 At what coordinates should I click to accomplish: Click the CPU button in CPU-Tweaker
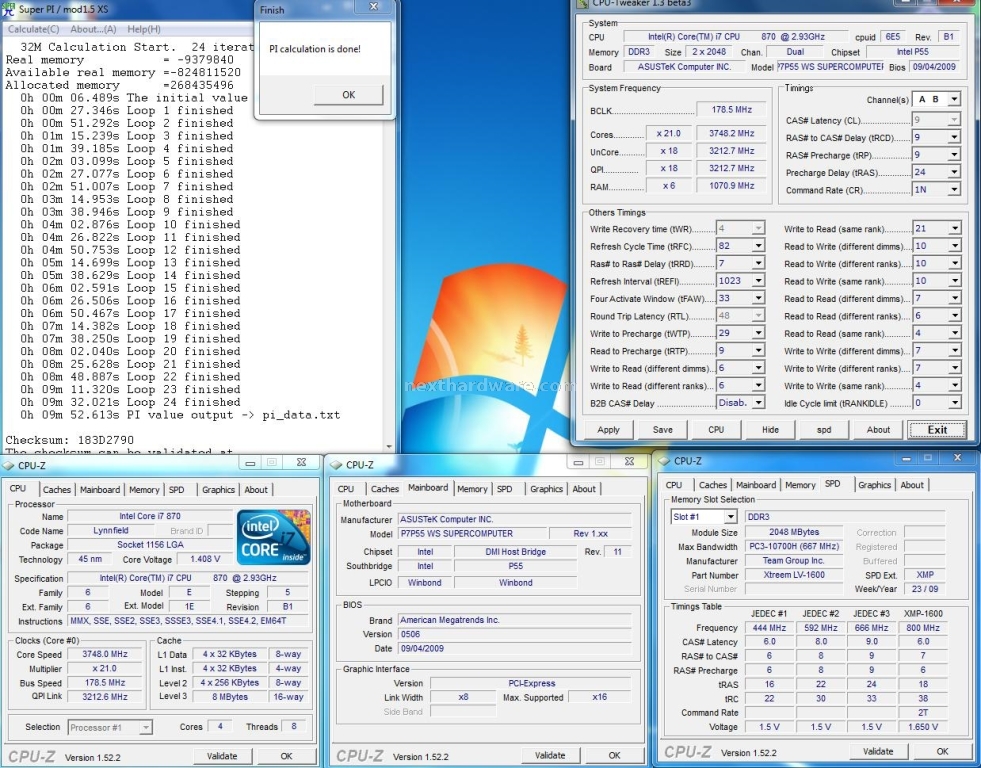716,430
